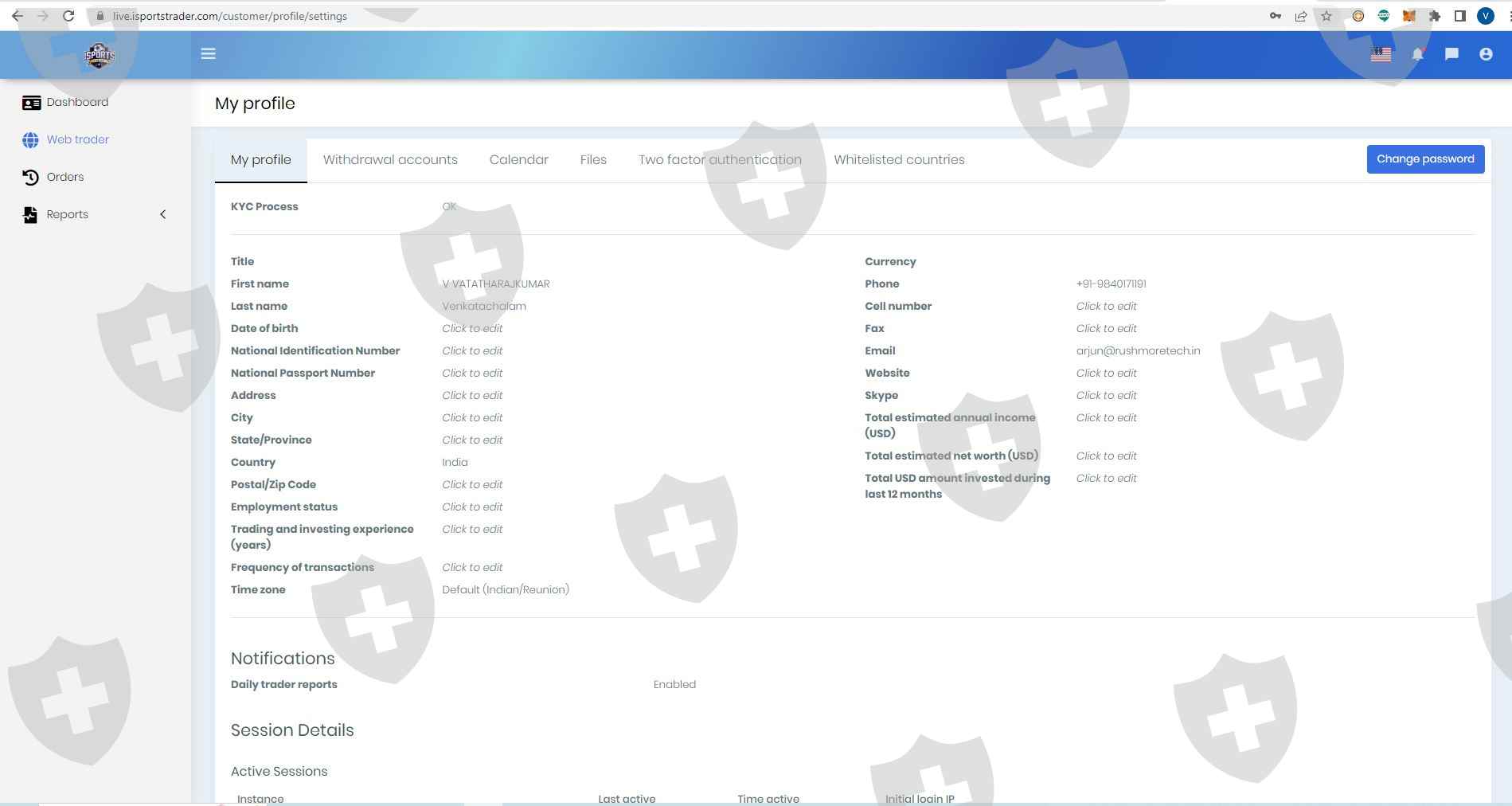1512x806 pixels.
Task: Open the user account icon
Action: pos(1486,54)
